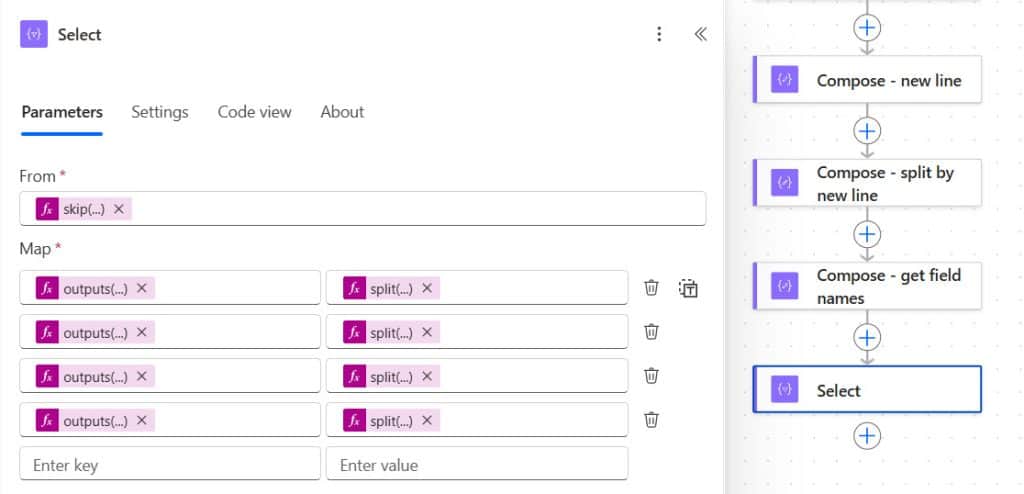Click the Enter value input field
This screenshot has width=1024, height=494.
(x=477, y=464)
